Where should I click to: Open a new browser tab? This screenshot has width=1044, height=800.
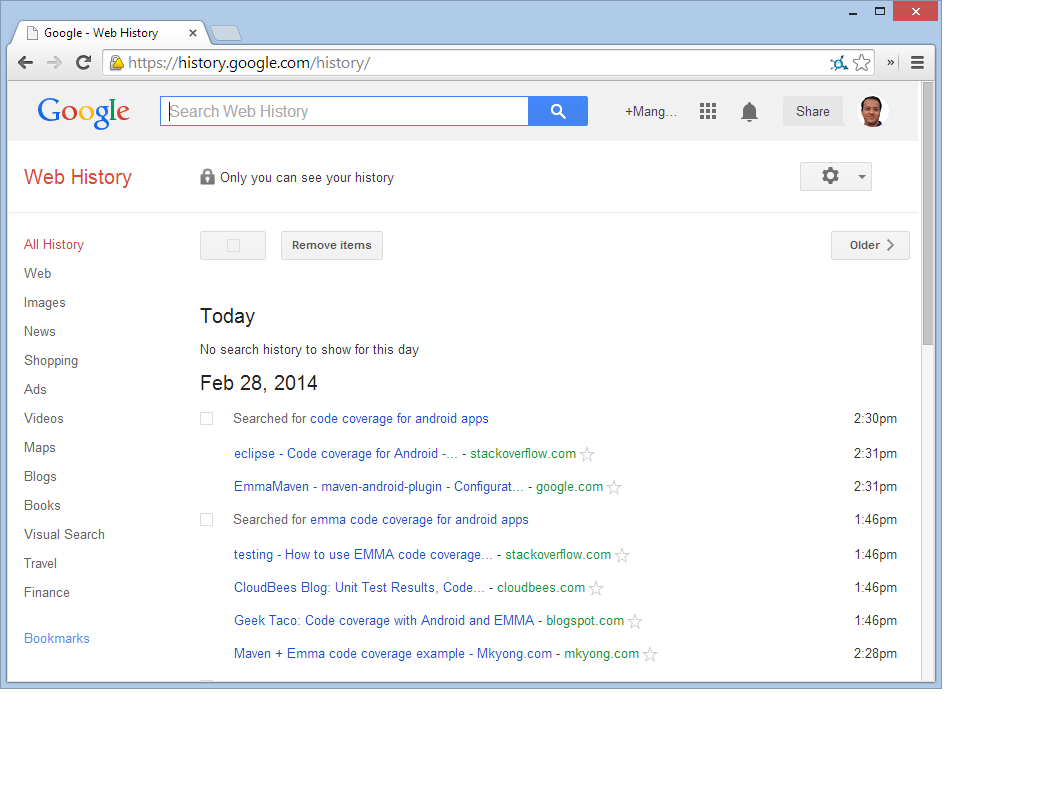tap(226, 33)
